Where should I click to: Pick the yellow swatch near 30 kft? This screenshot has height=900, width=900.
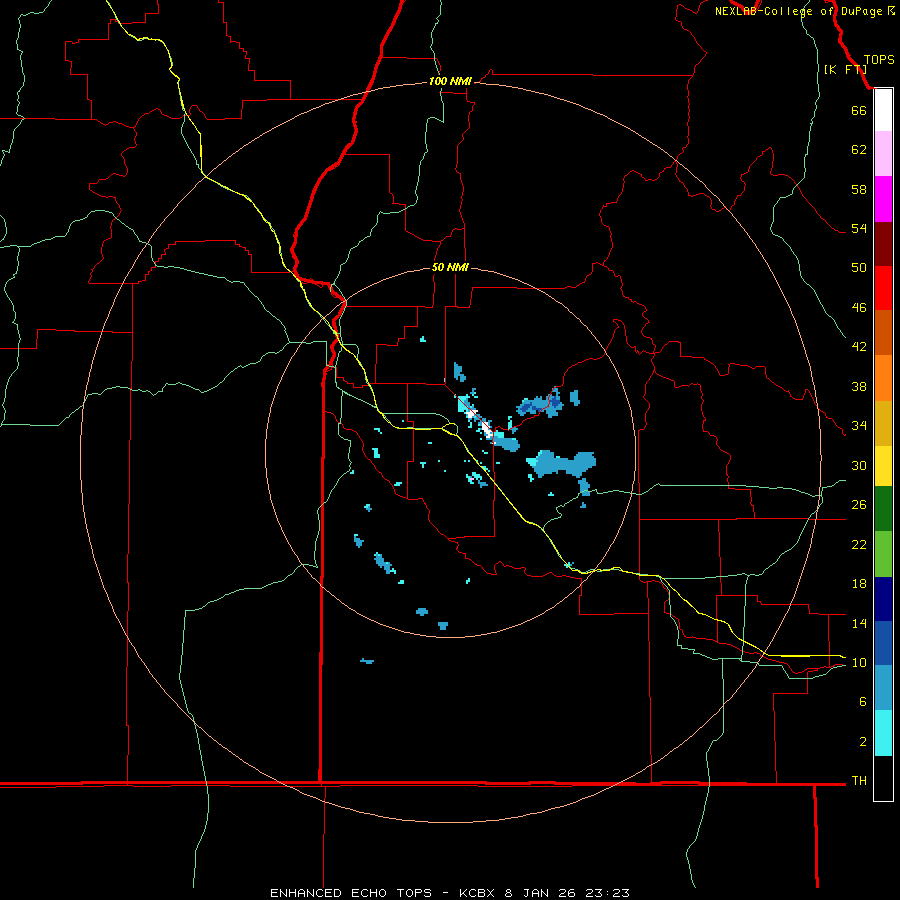[x=883, y=466]
